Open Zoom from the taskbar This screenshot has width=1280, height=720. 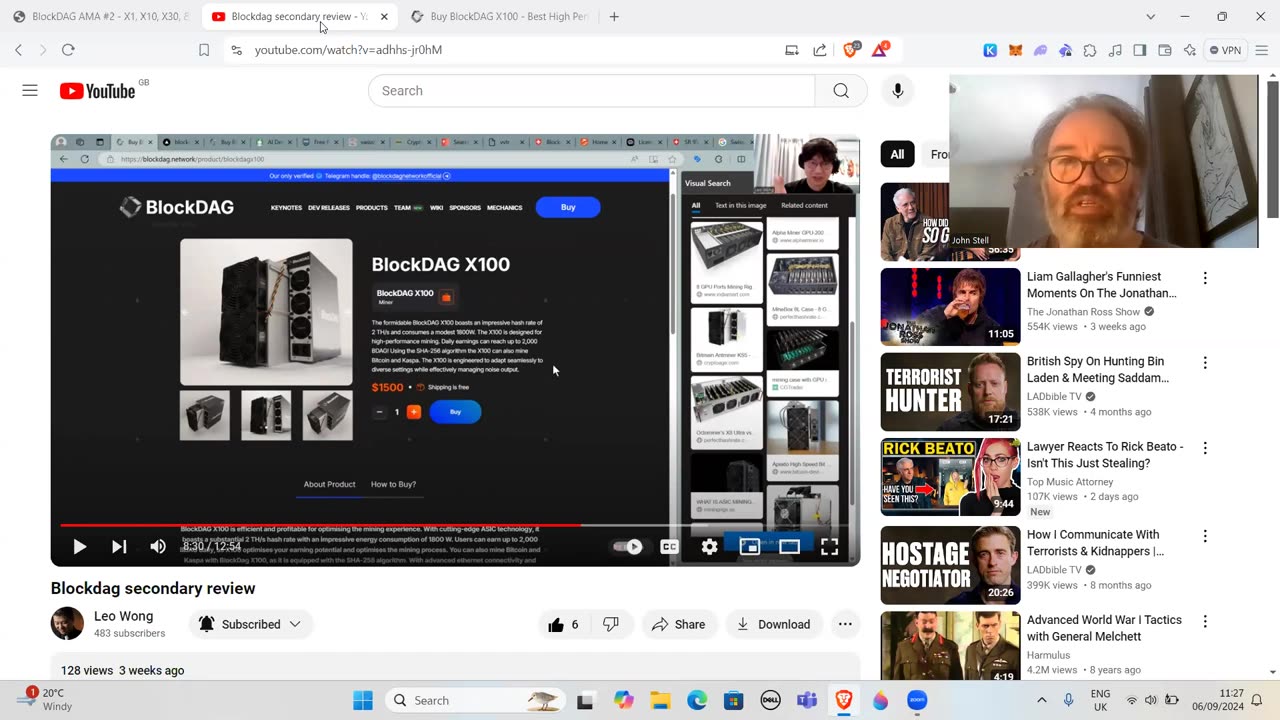917,700
